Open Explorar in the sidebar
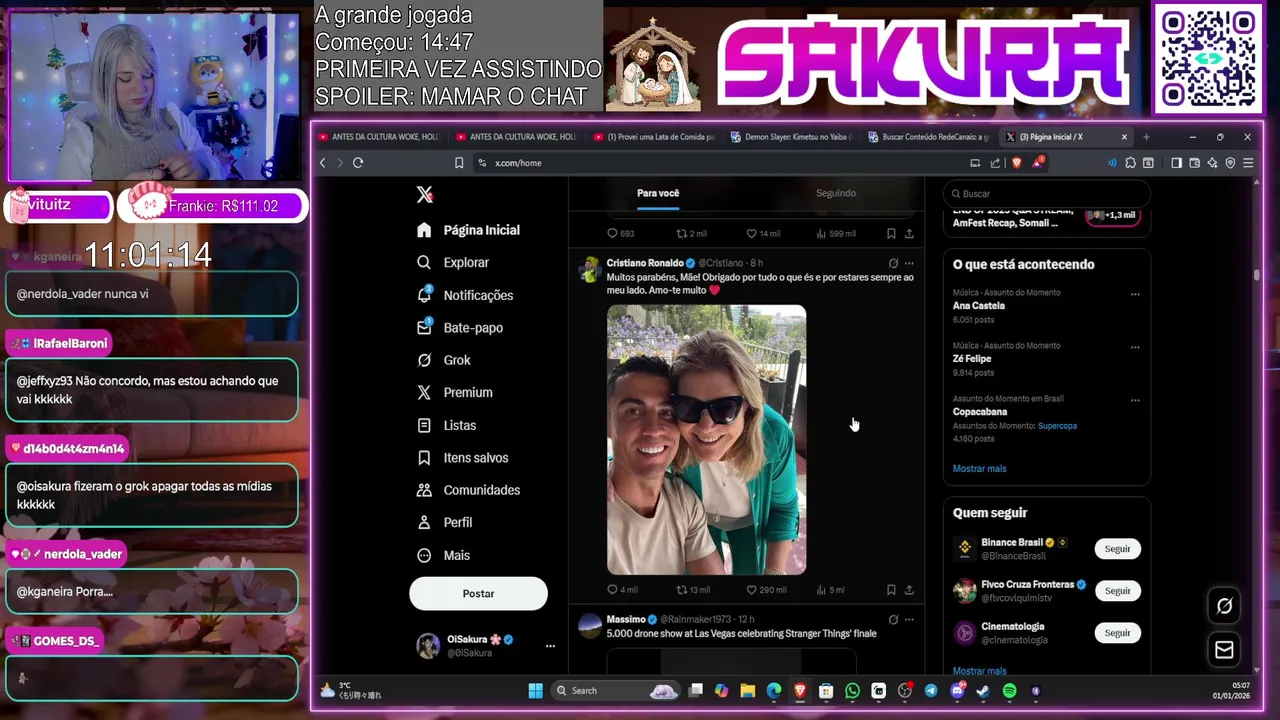1280x720 pixels. click(x=453, y=263)
